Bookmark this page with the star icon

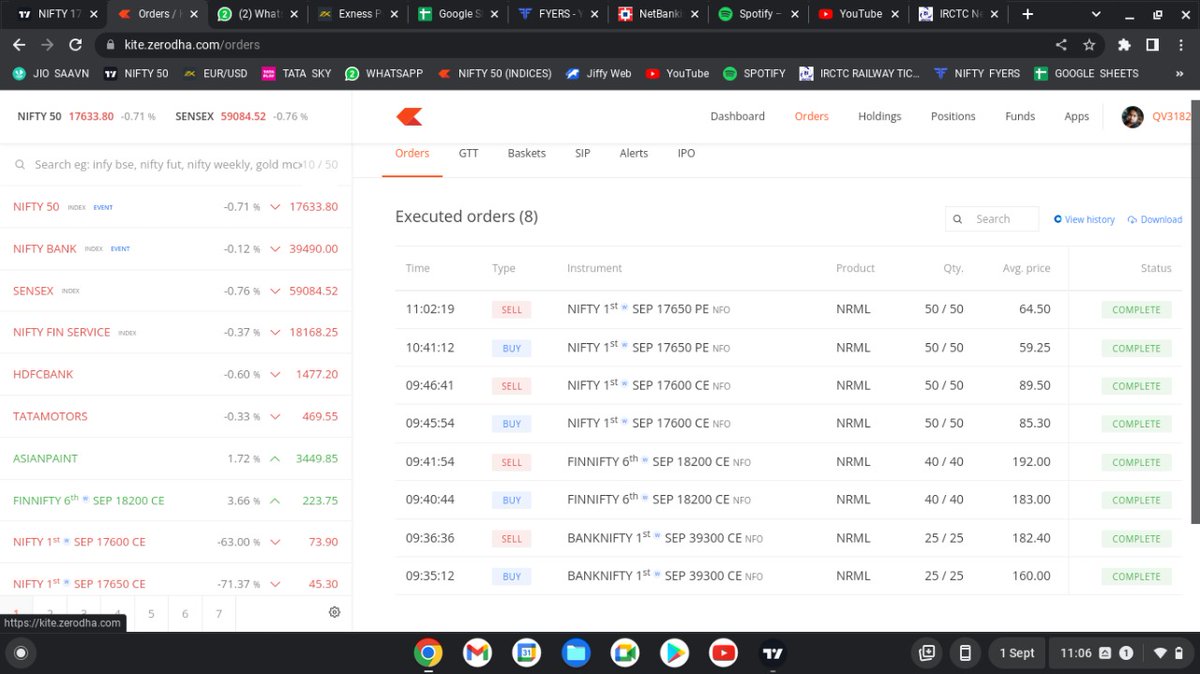[x=1089, y=45]
